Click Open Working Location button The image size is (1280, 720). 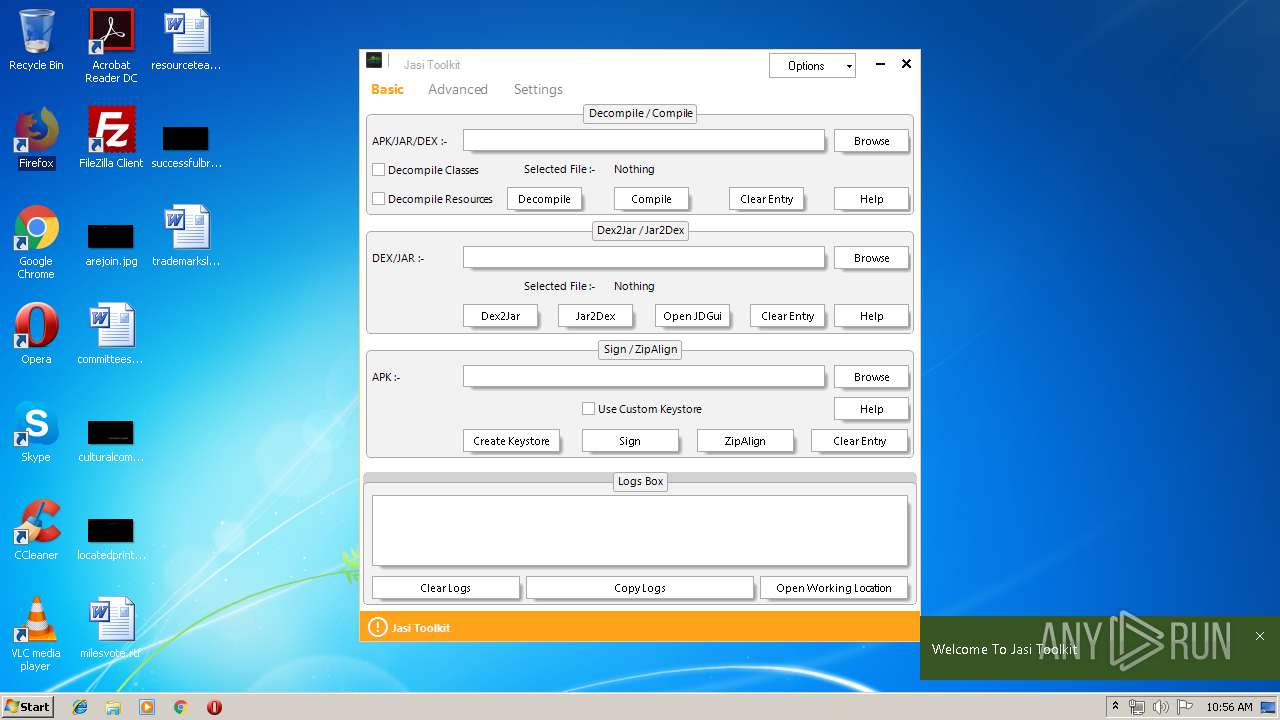pos(834,588)
